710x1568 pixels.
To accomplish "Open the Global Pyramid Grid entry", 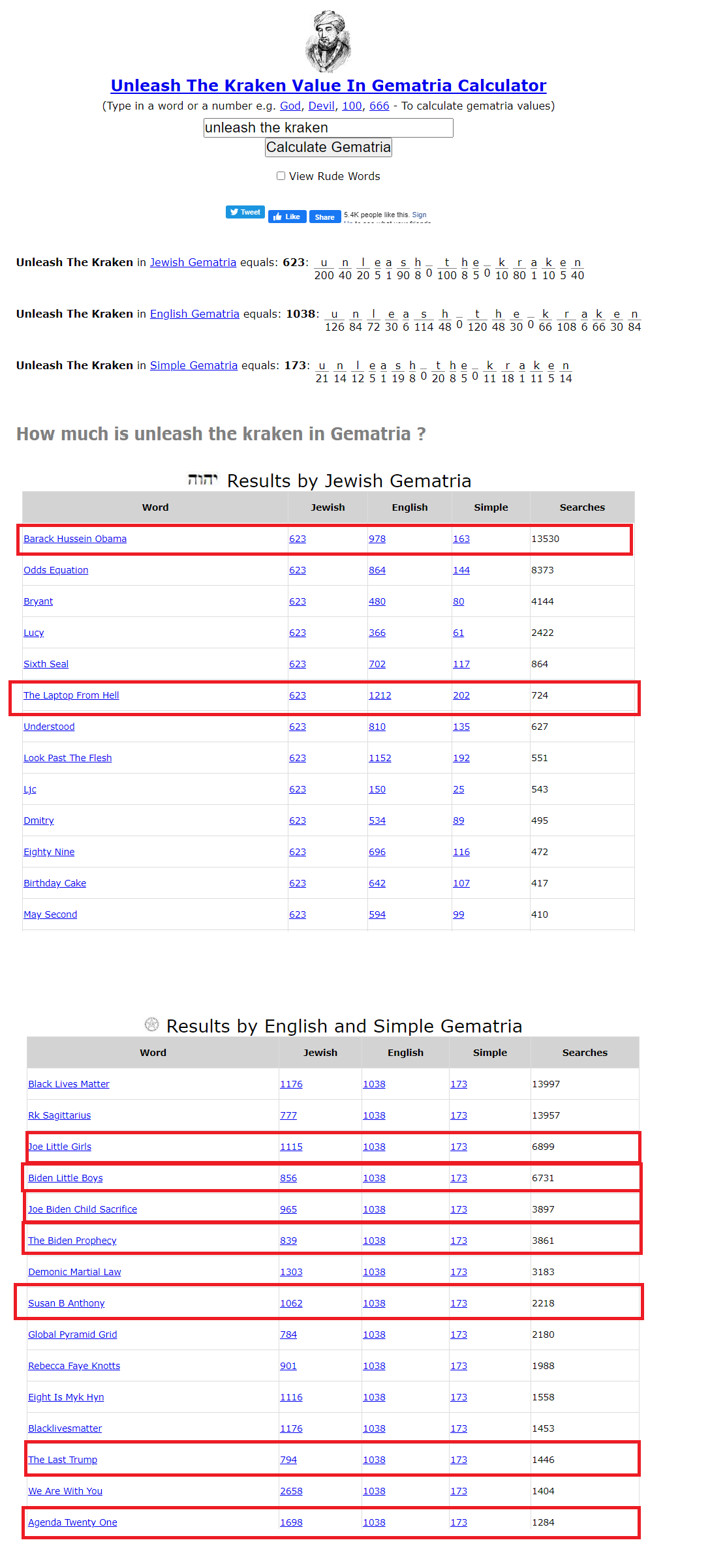I will pos(72,1334).
